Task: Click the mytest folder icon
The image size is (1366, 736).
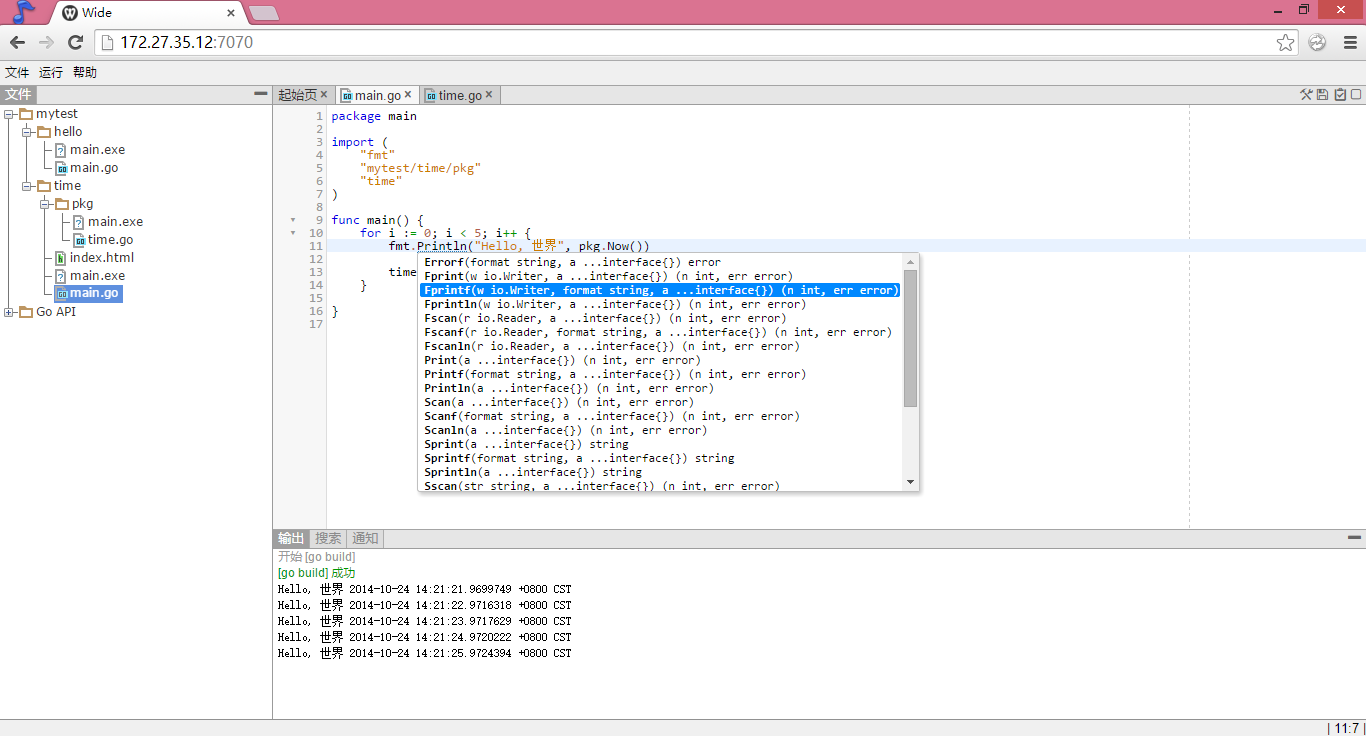Action: (x=26, y=114)
